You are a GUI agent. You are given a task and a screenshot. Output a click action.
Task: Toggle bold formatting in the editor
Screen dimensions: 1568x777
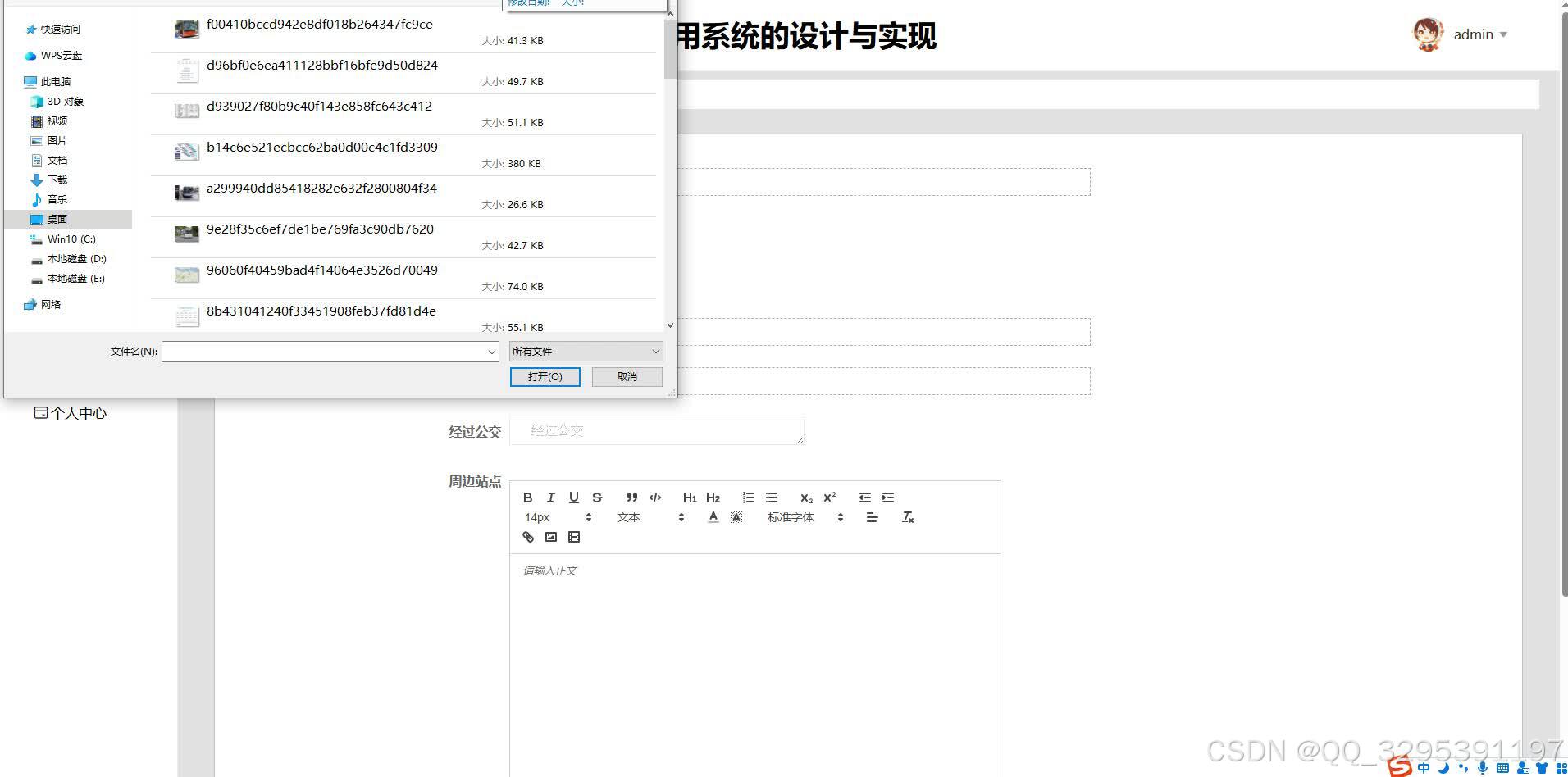[x=527, y=497]
